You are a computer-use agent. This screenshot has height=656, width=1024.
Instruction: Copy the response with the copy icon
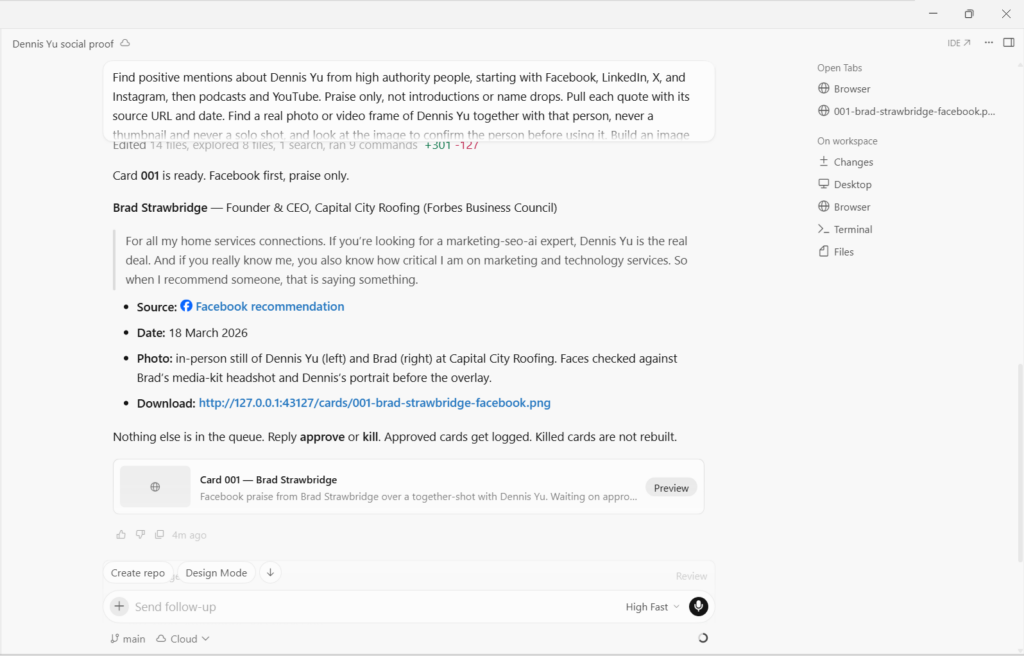tap(159, 534)
